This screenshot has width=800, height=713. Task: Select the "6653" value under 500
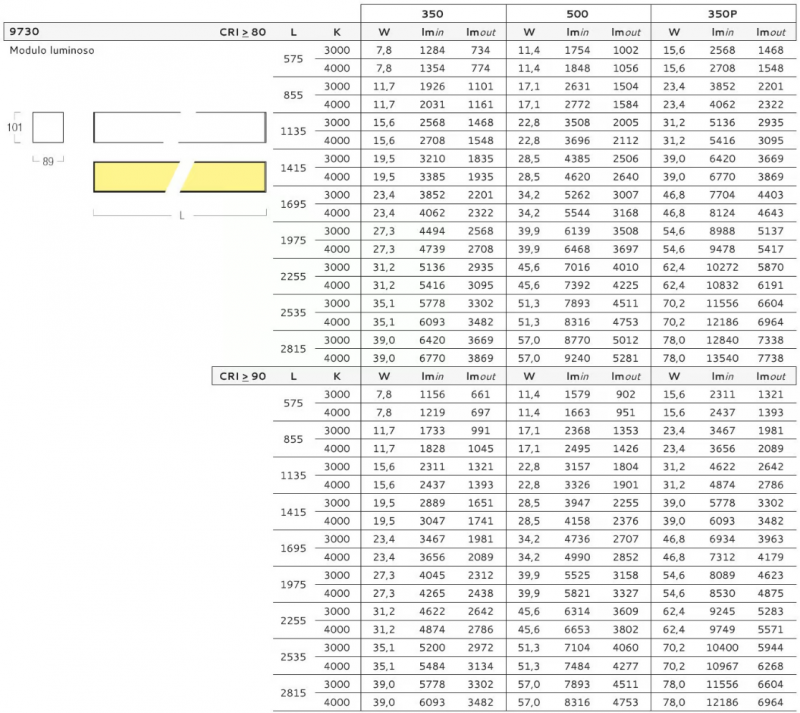pyautogui.click(x=577, y=629)
